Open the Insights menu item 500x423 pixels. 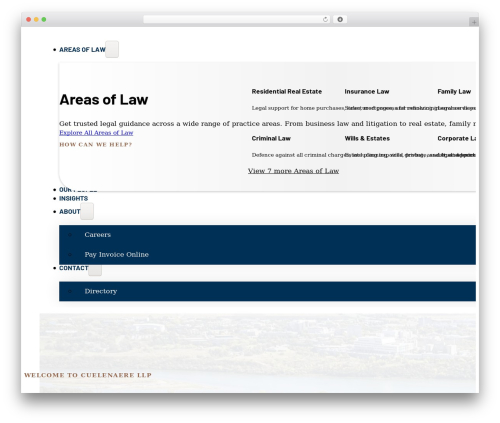pos(73,199)
